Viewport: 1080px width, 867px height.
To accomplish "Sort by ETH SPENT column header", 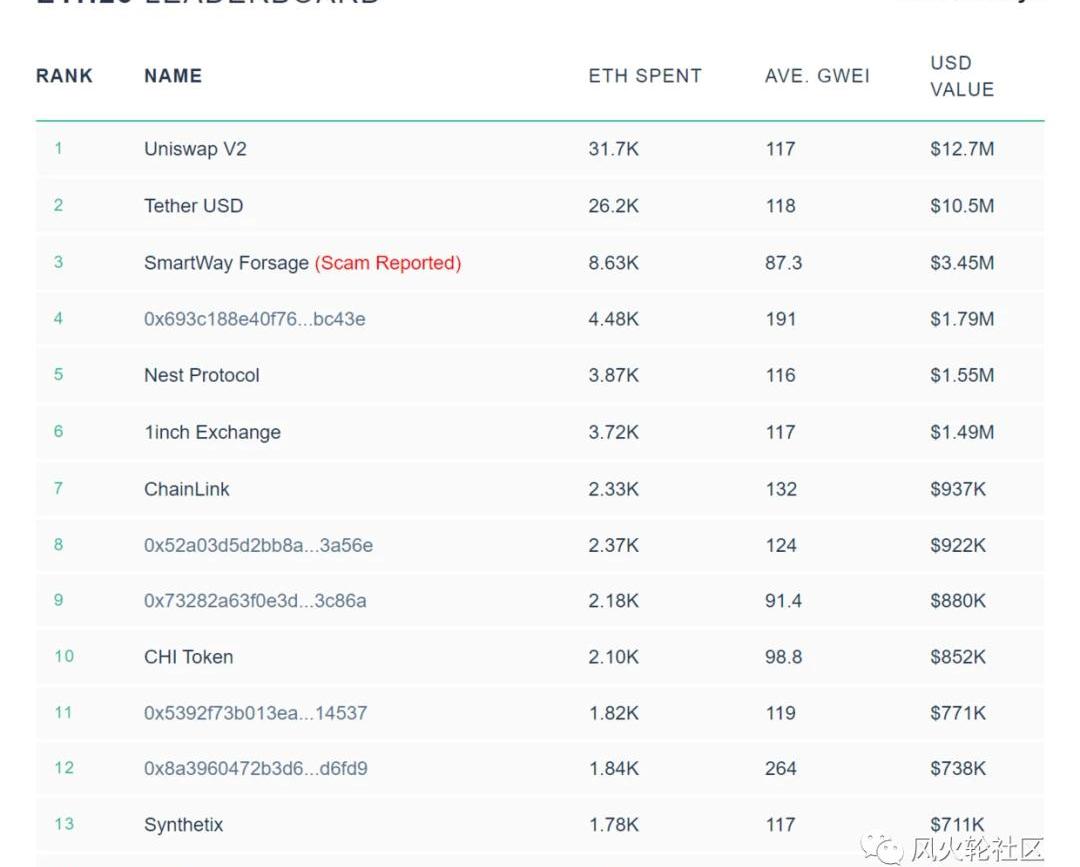I will coord(645,76).
